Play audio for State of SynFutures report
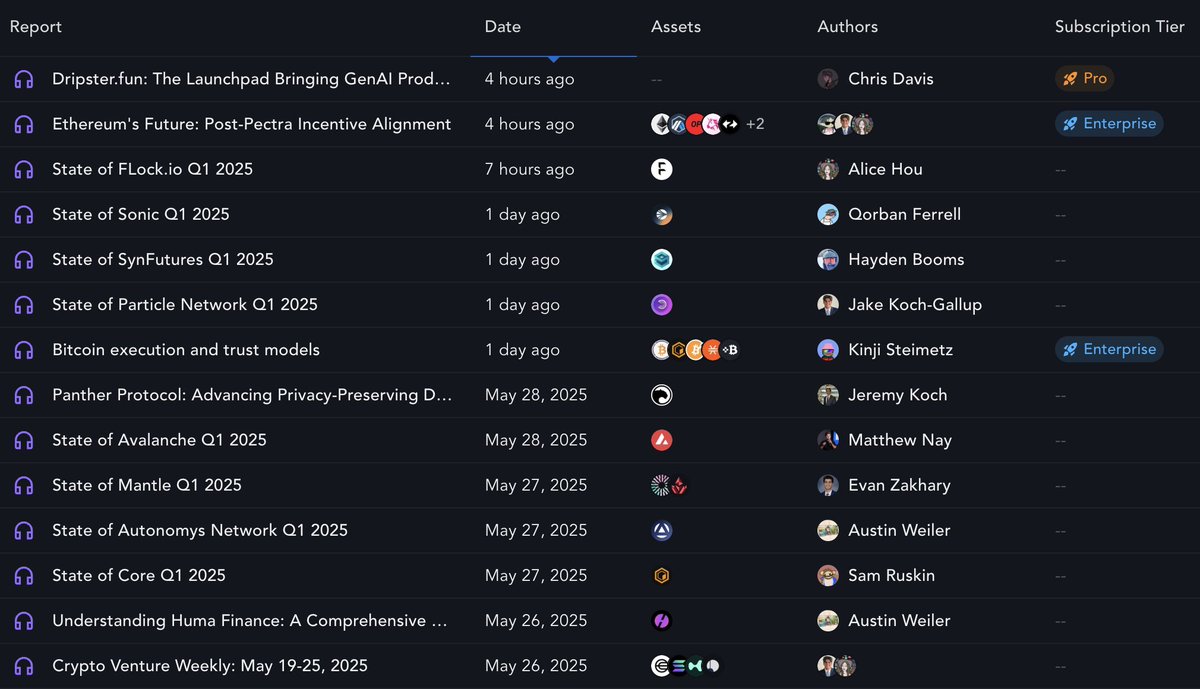This screenshot has width=1200, height=689. click(24, 259)
